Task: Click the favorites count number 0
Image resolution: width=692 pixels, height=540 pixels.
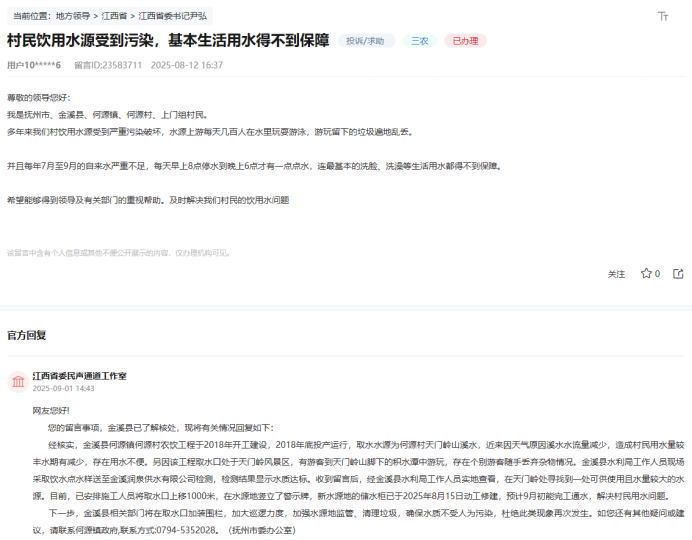Action: coord(658,273)
